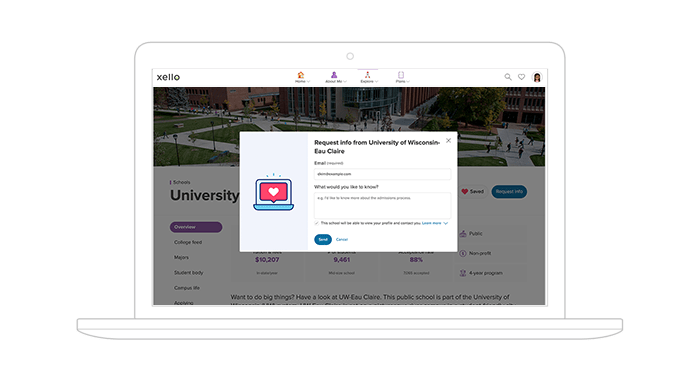Image resolution: width=700 pixels, height=381 pixels.
Task: Open the Home navigation menu
Action: pyautogui.click(x=302, y=77)
